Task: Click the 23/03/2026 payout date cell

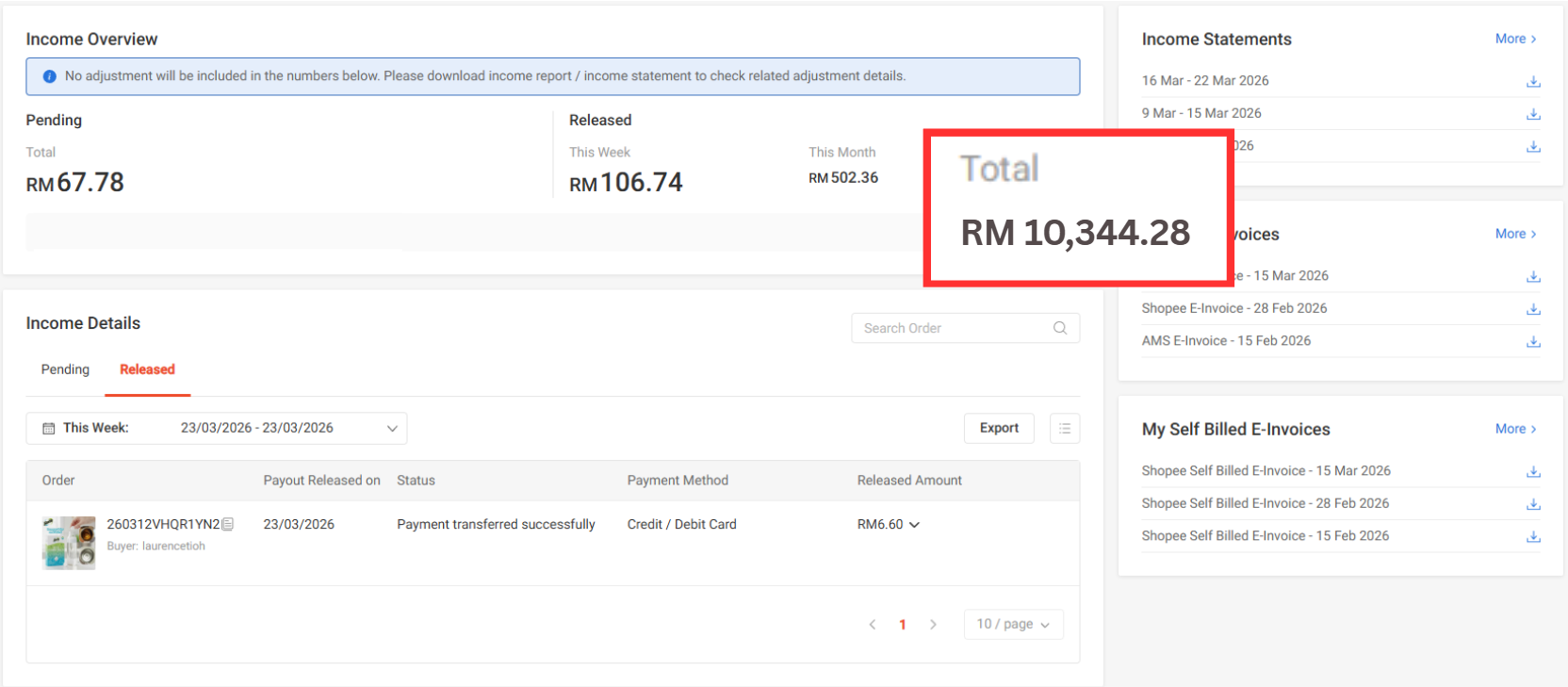Action: (299, 525)
